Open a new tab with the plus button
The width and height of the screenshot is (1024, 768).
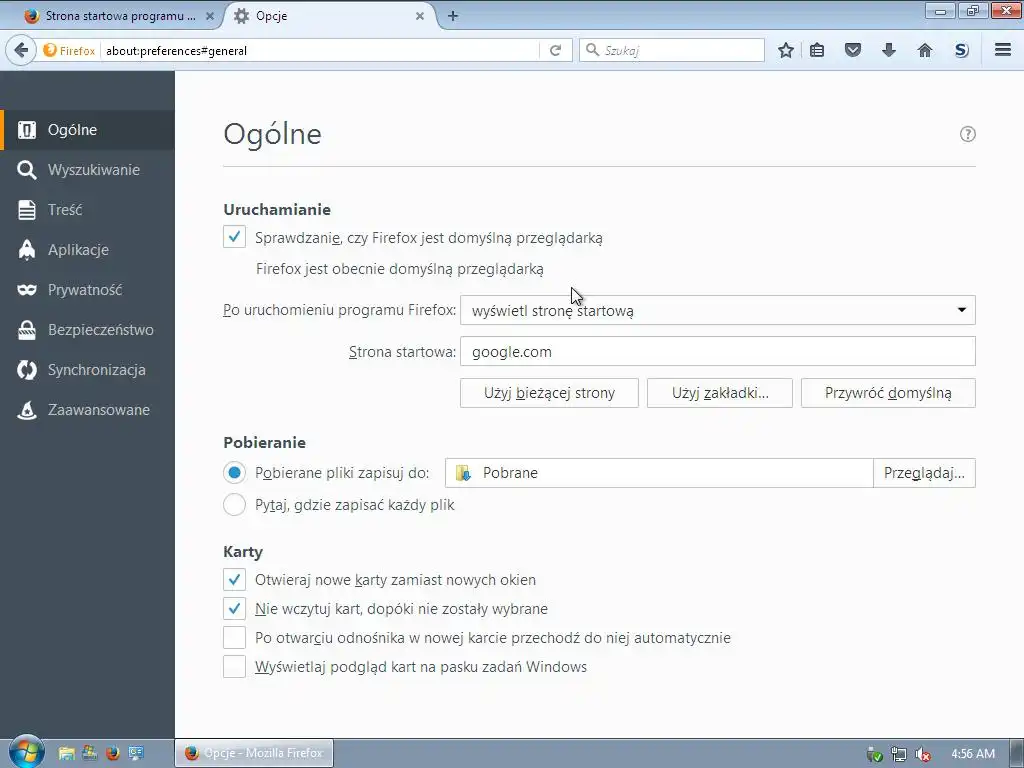pyautogui.click(x=453, y=16)
